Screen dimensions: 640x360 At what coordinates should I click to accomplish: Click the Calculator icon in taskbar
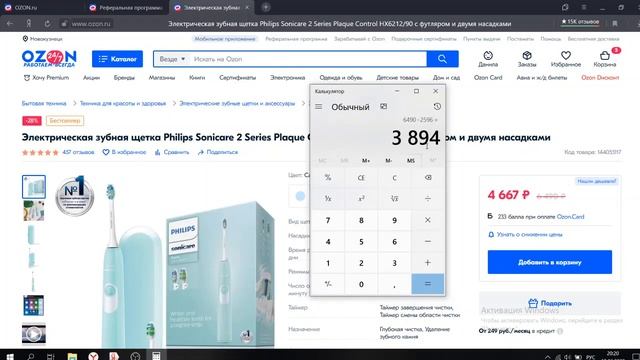[156, 356]
